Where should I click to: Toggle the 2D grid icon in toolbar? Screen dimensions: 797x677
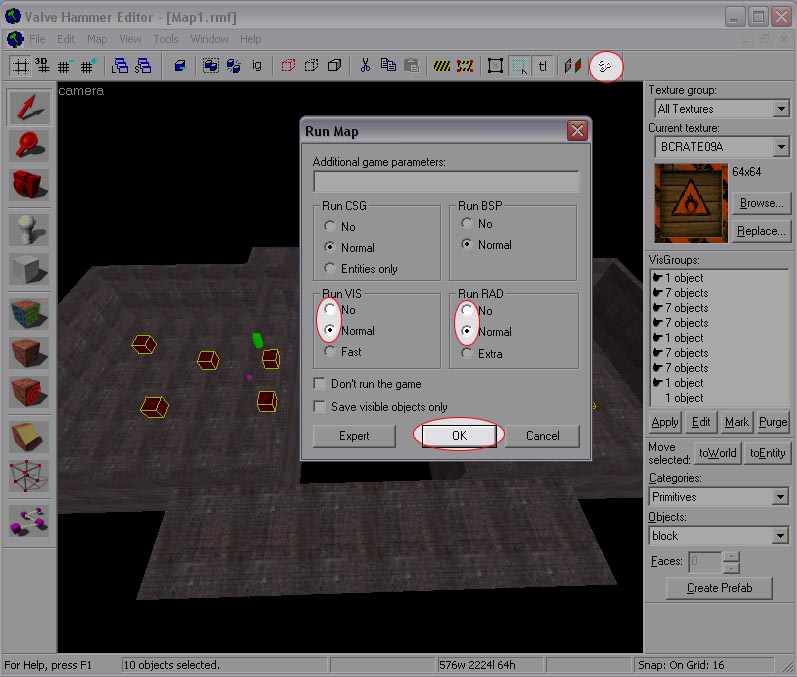[20, 66]
